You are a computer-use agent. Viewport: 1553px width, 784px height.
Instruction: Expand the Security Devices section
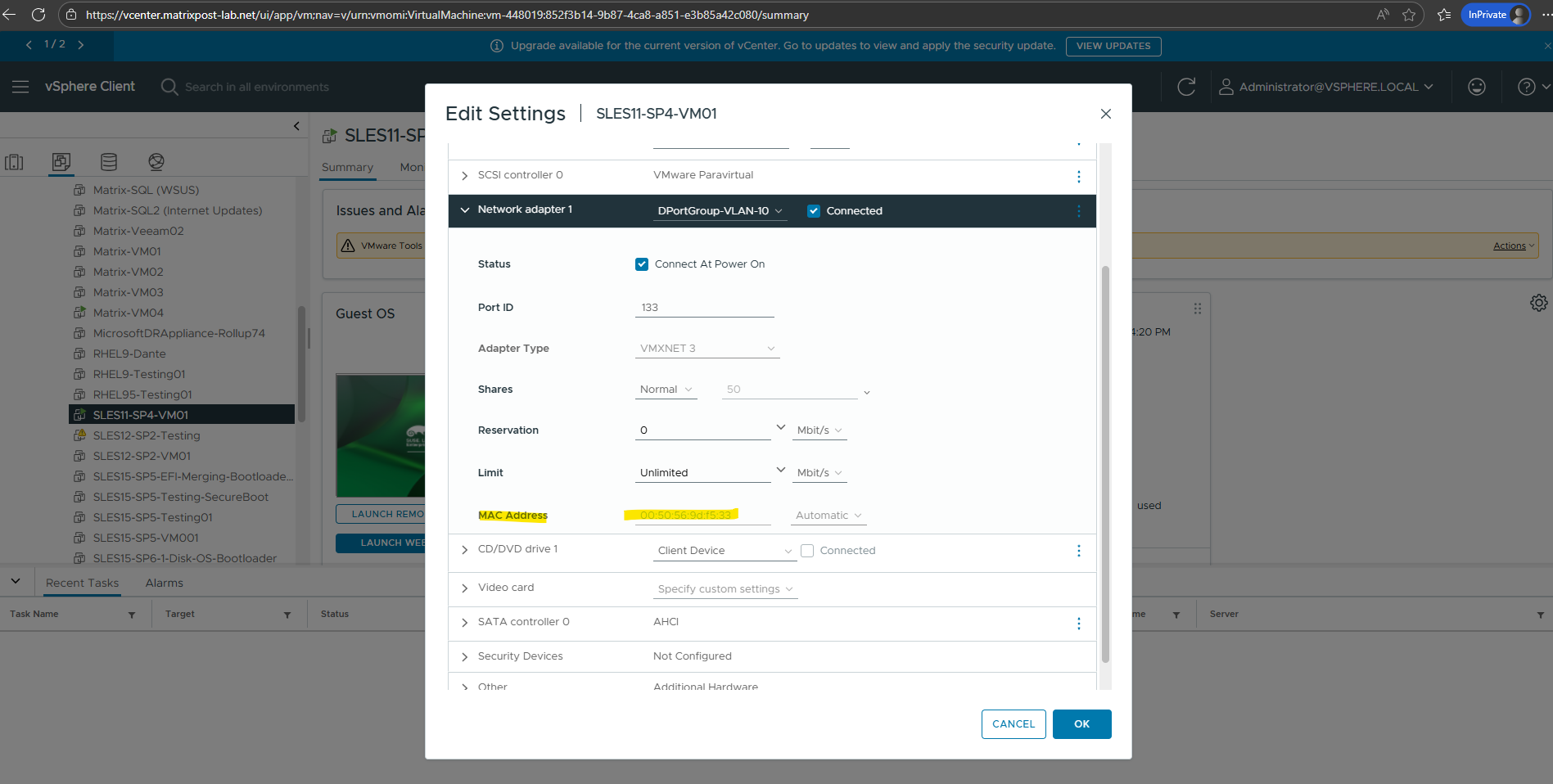(x=465, y=657)
